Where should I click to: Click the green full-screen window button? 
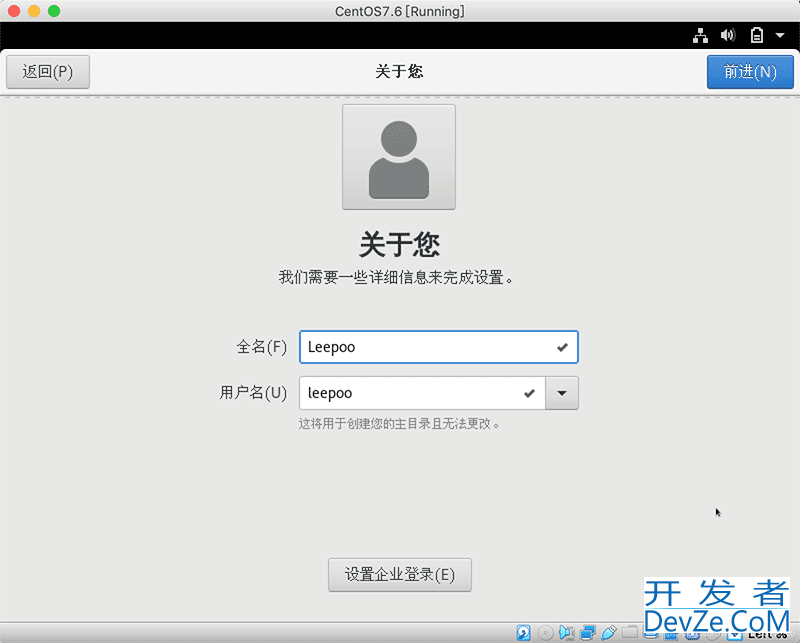(54, 11)
